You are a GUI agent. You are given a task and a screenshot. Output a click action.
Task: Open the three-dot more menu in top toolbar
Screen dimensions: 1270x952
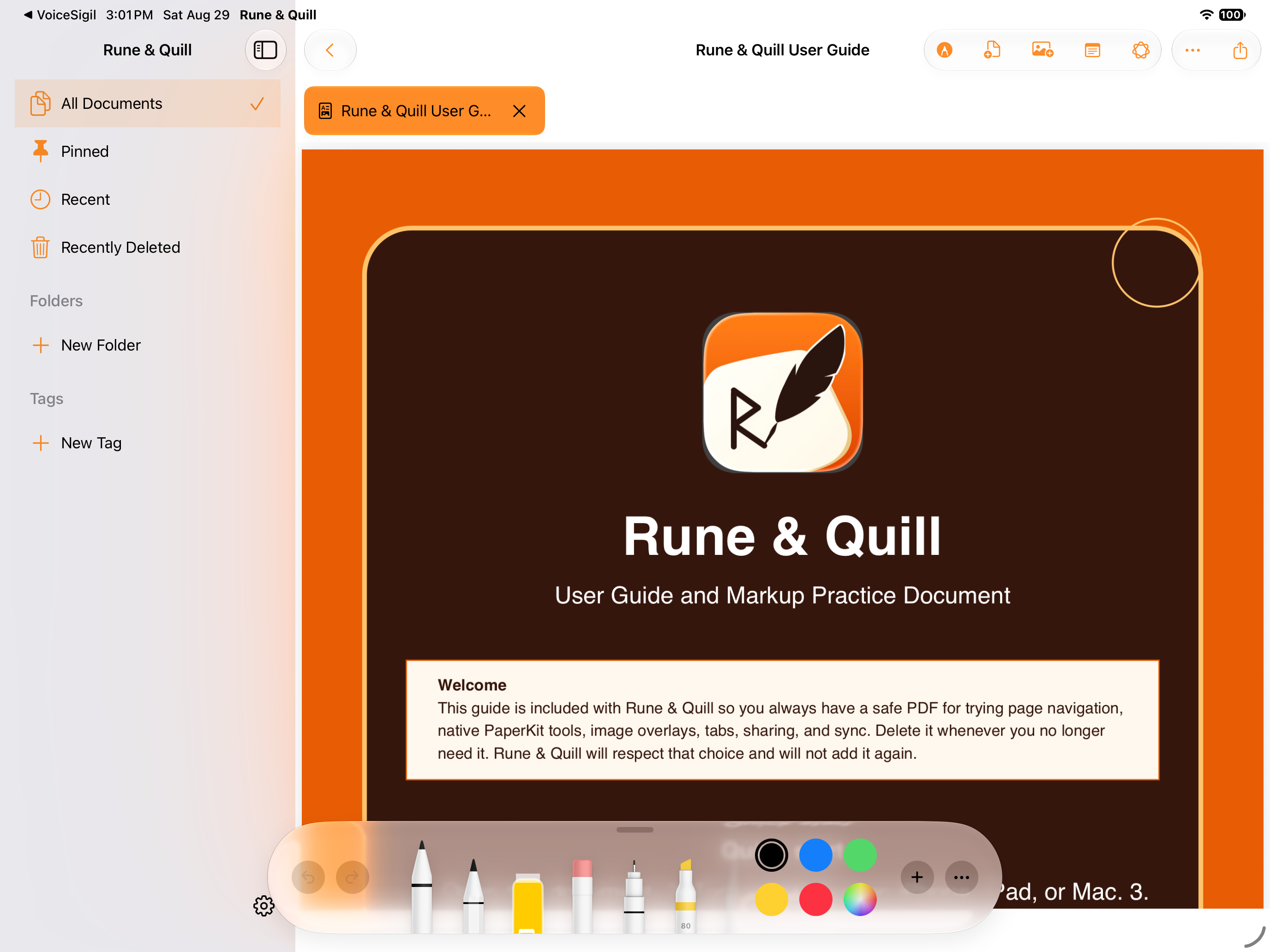click(x=1192, y=50)
